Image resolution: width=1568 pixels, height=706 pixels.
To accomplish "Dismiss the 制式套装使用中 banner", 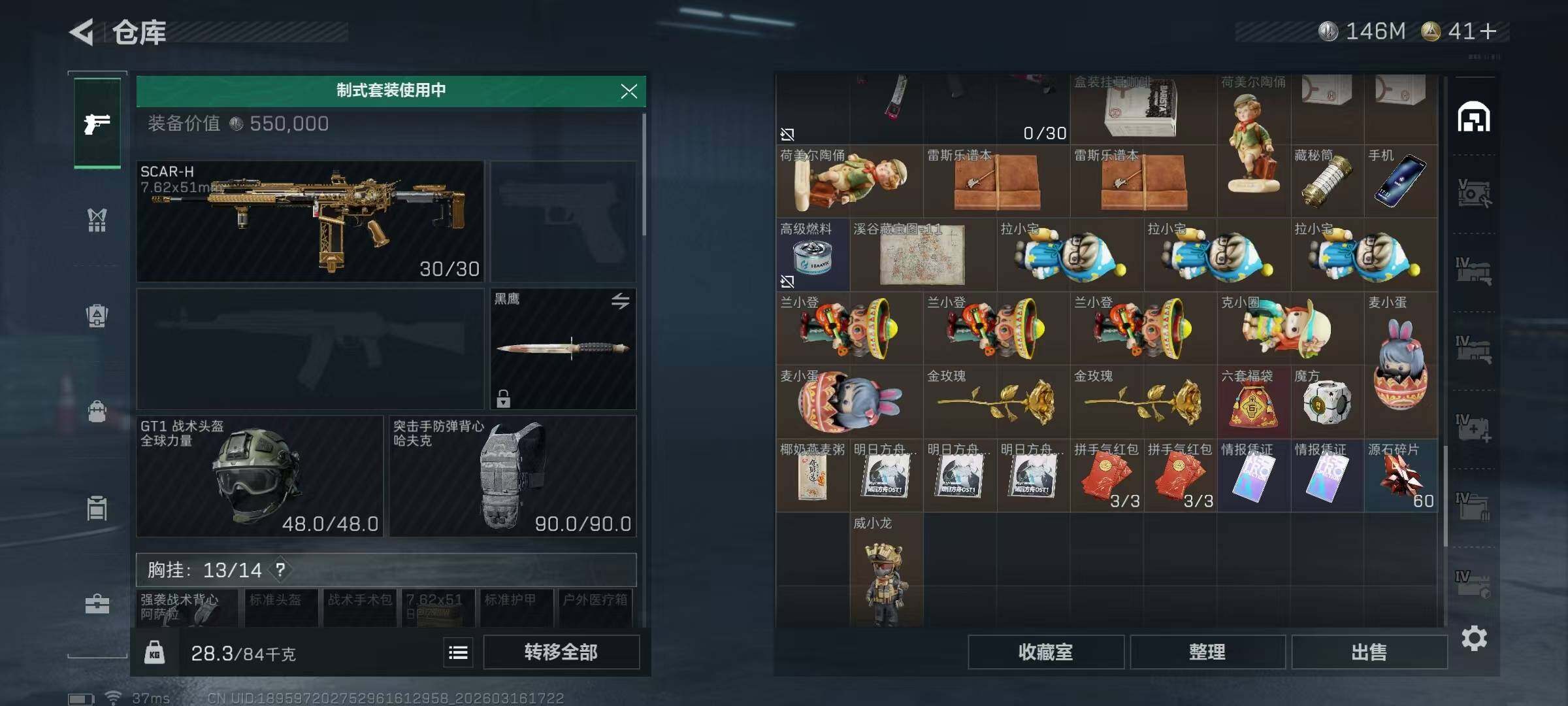I will pos(629,91).
